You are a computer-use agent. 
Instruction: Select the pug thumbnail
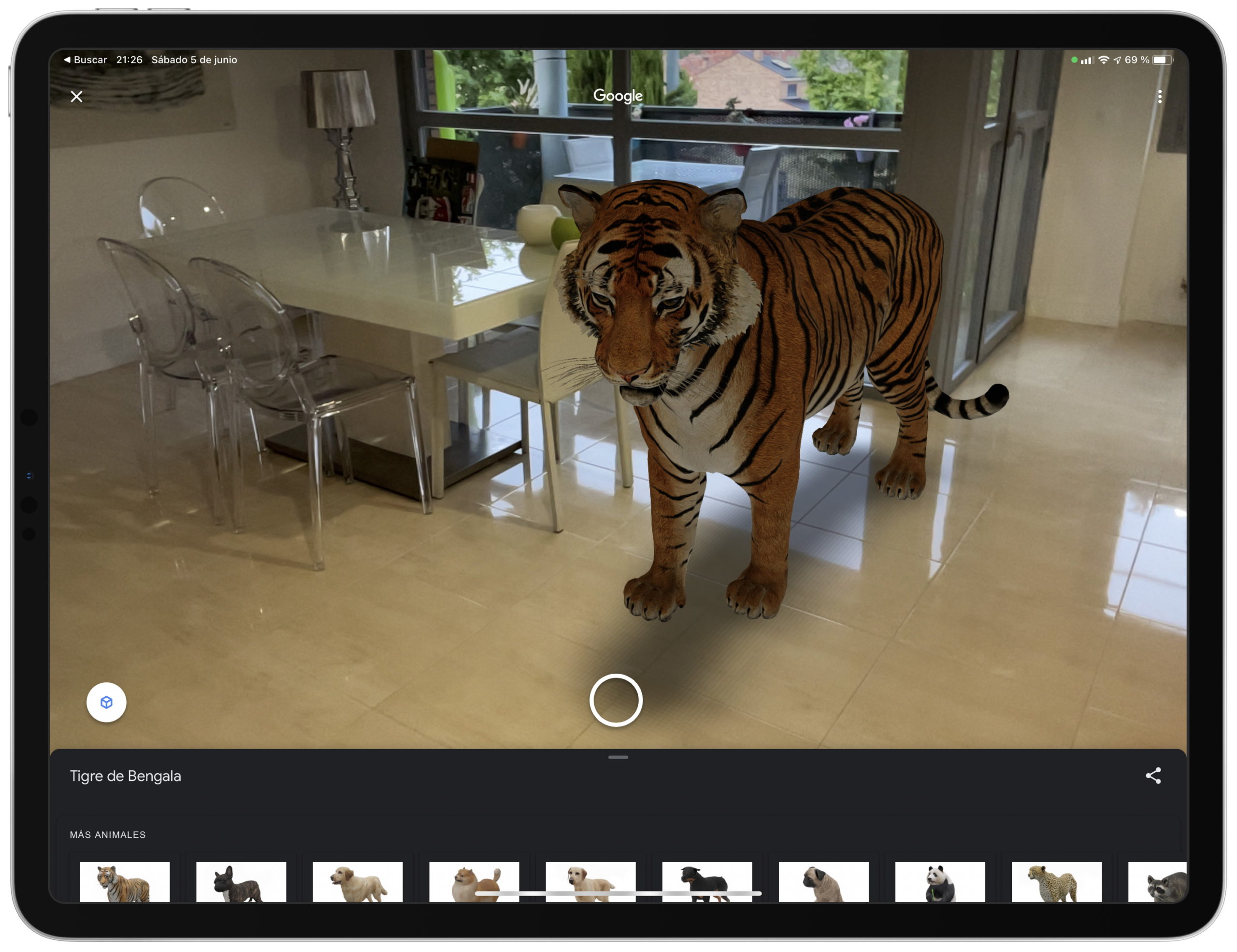pos(823,881)
